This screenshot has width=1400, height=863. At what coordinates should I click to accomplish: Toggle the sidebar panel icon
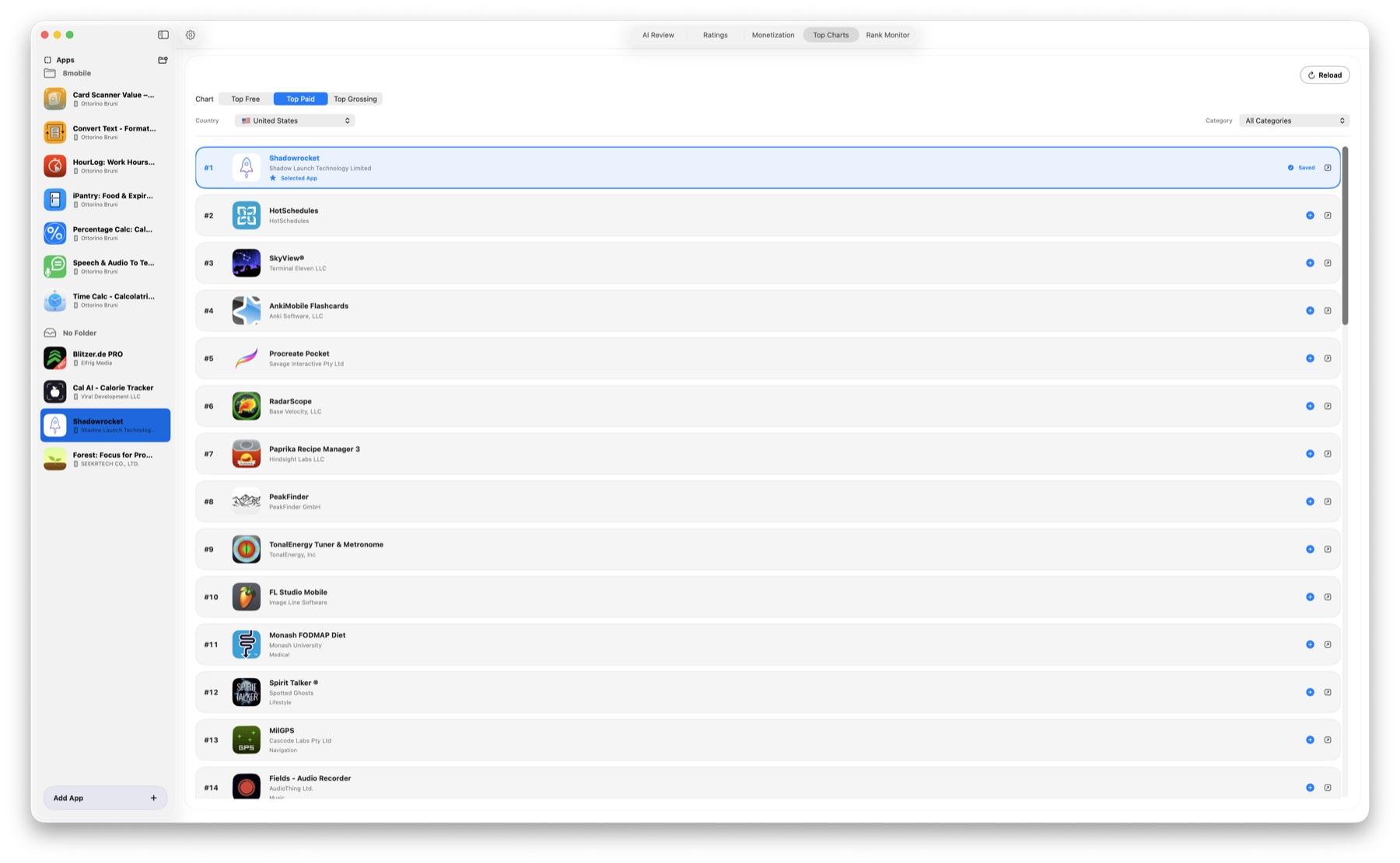[x=163, y=35]
